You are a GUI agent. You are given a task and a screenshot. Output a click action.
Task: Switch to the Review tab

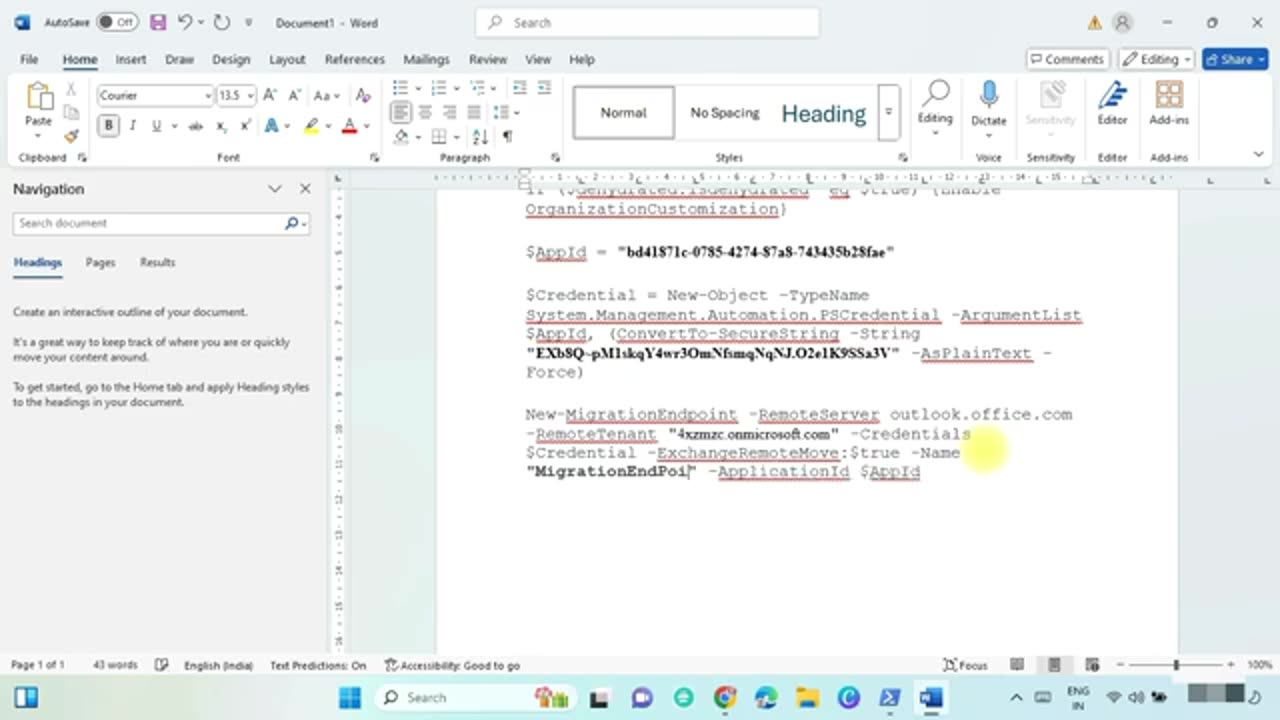pos(488,59)
